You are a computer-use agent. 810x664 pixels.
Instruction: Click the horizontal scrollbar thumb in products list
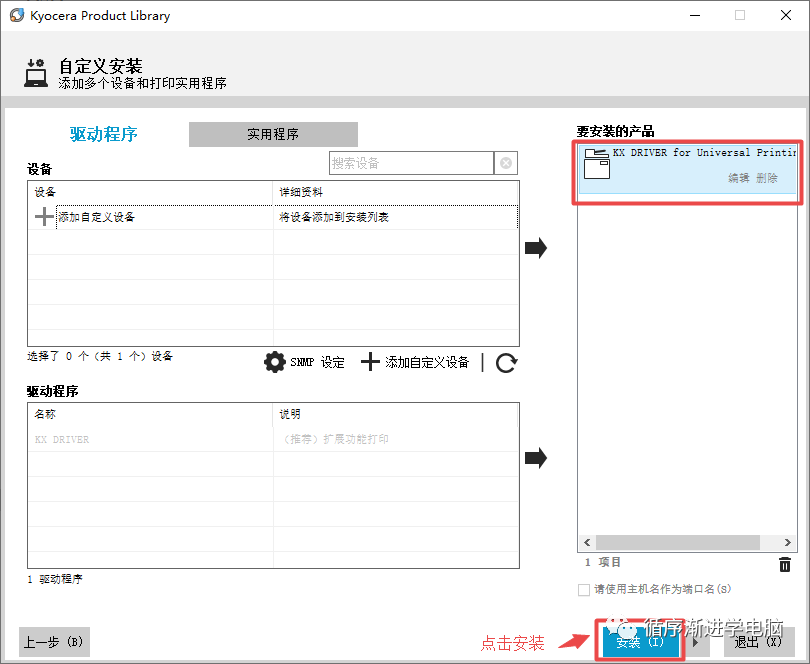coord(677,542)
